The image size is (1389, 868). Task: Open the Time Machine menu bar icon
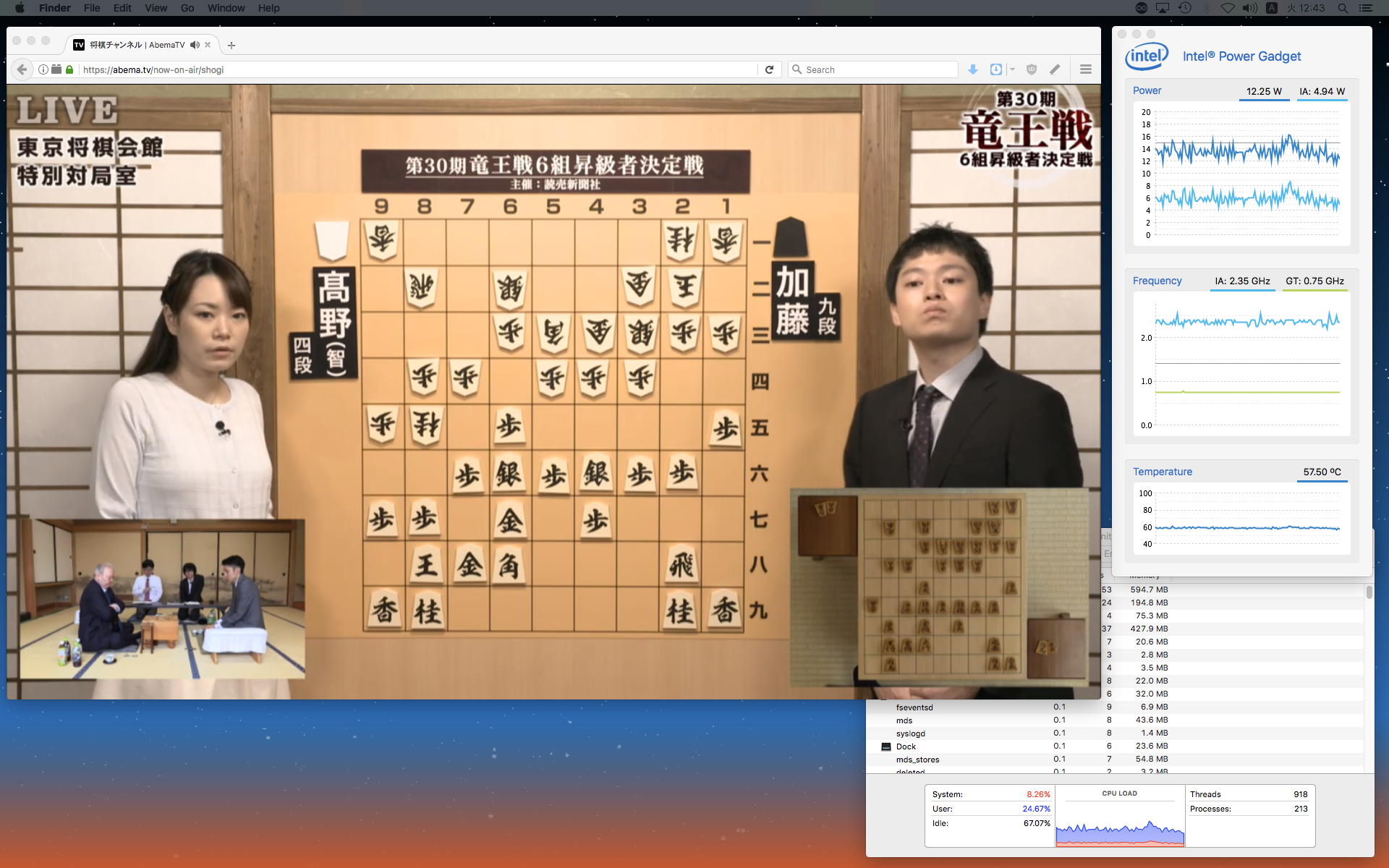pos(1184,8)
